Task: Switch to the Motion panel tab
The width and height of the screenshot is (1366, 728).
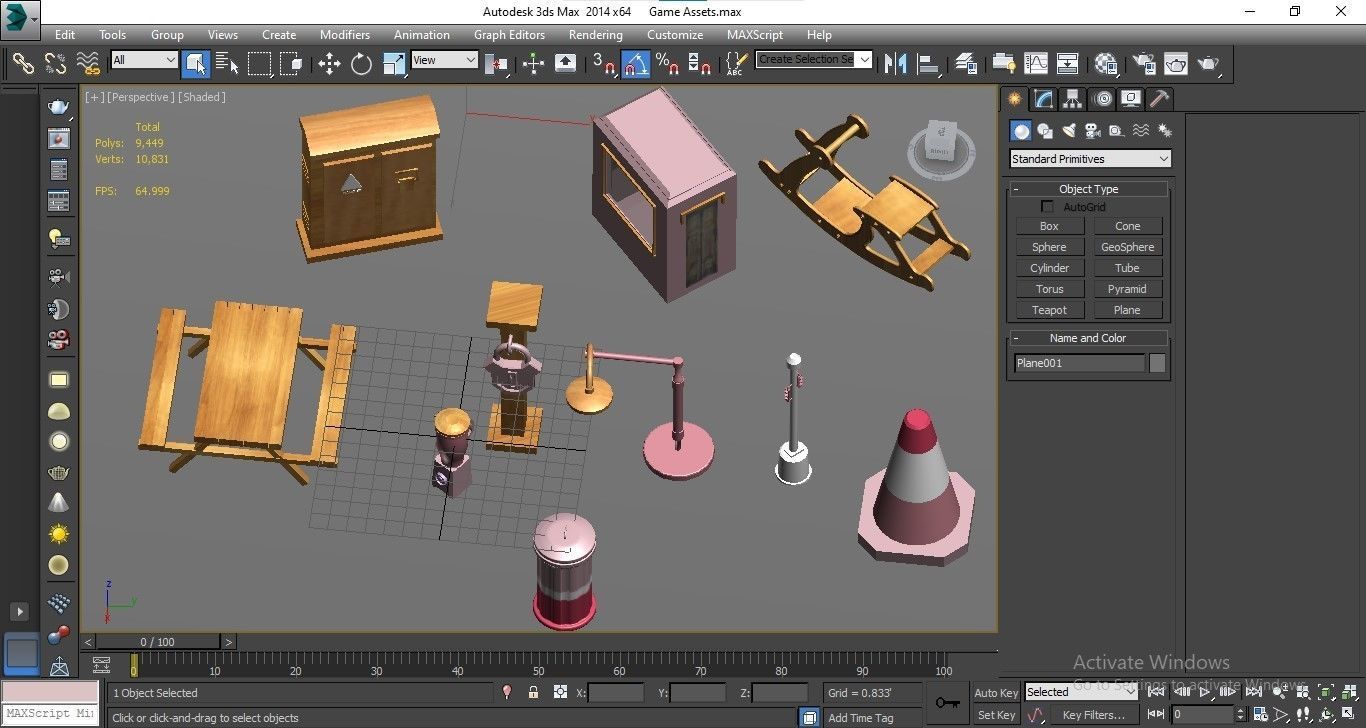Action: click(x=1102, y=99)
